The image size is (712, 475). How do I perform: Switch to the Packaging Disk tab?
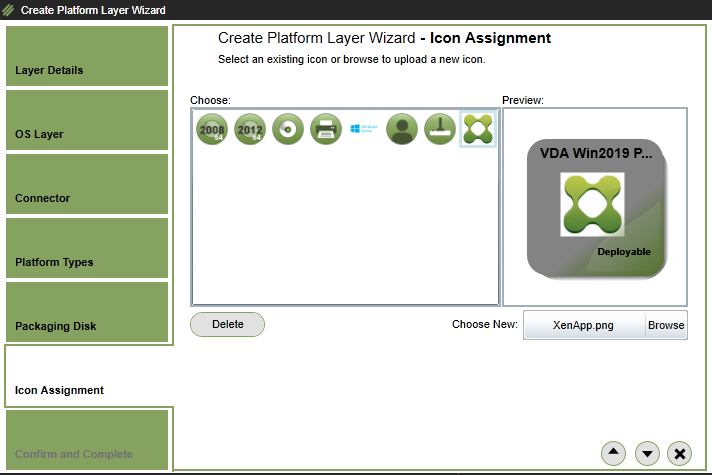point(87,312)
